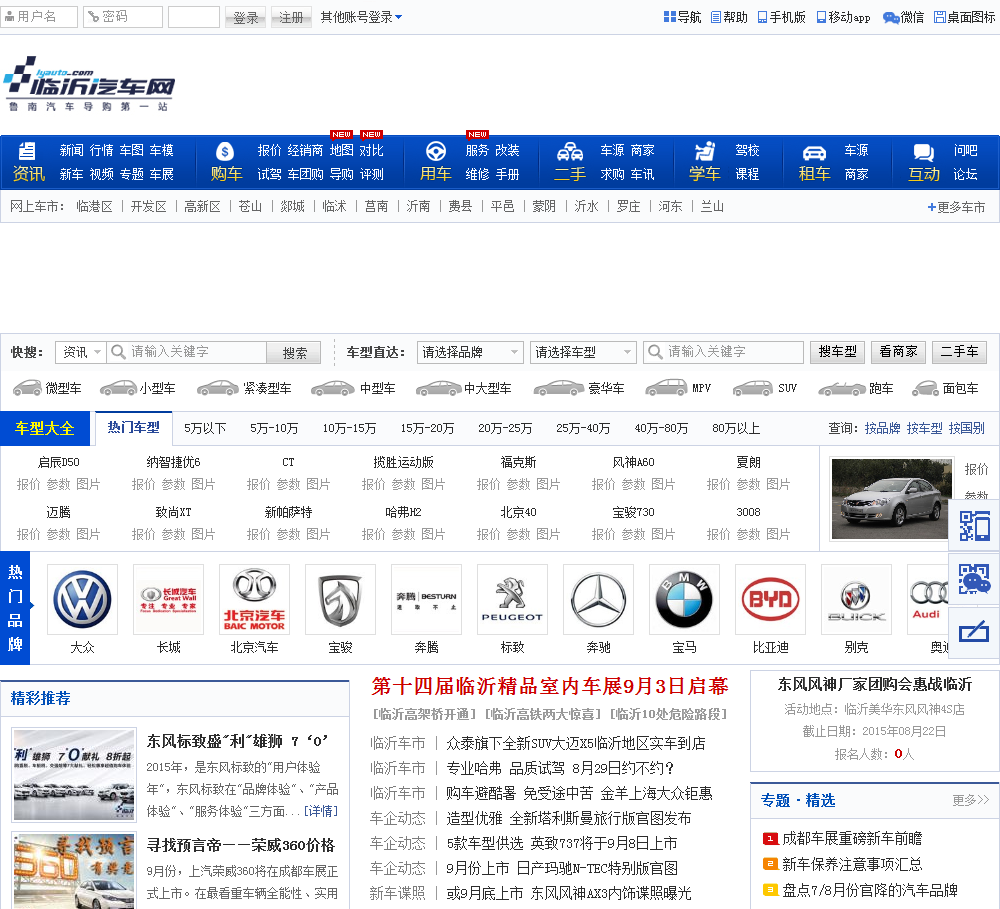The width and height of the screenshot is (1000, 909).
Task: Open the 帮助 help icon link
Action: (x=729, y=17)
